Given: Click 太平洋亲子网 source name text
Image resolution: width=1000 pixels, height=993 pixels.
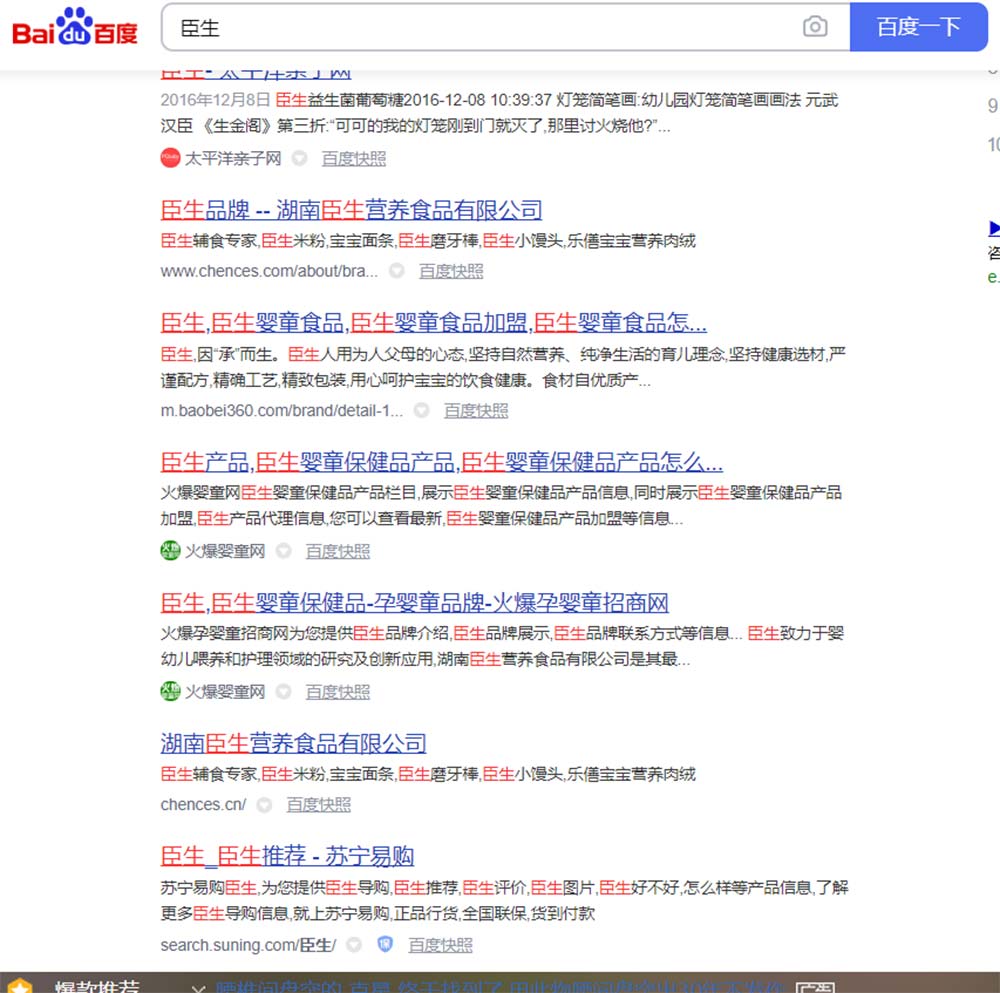Looking at the screenshot, I should click(x=233, y=158).
